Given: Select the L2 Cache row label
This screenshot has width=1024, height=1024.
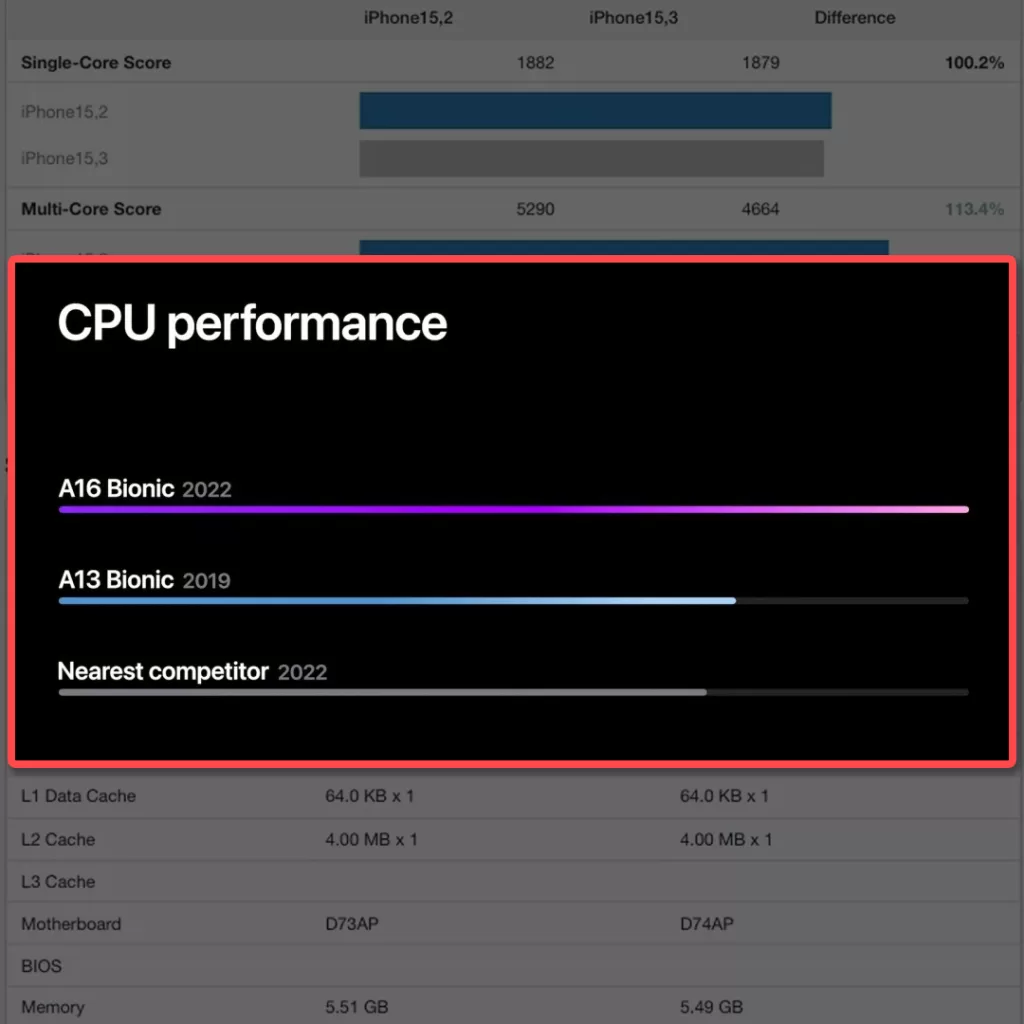Looking at the screenshot, I should coord(58,839).
